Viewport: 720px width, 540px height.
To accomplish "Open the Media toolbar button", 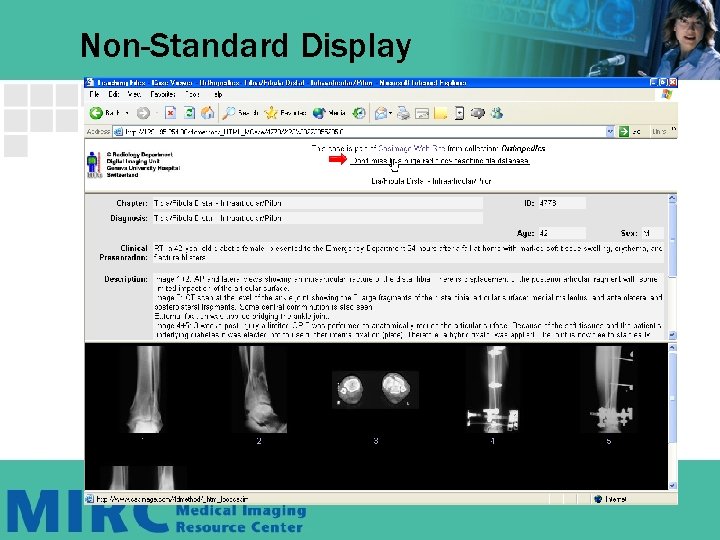I will tap(329, 113).
